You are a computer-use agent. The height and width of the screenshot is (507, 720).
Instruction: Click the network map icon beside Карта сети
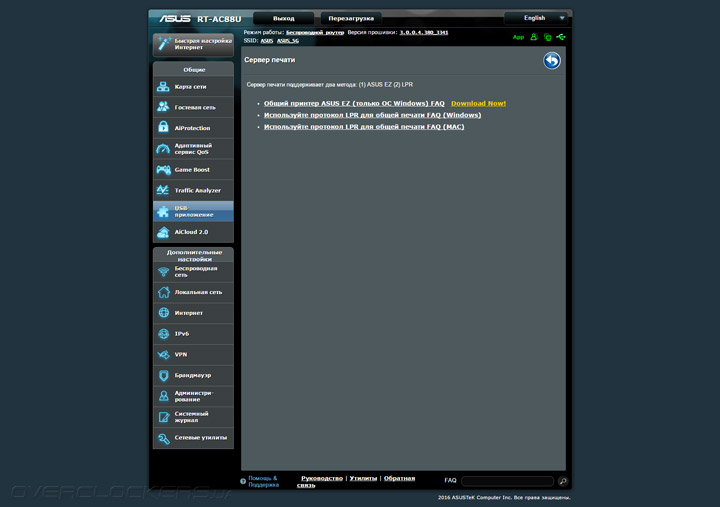click(x=163, y=86)
